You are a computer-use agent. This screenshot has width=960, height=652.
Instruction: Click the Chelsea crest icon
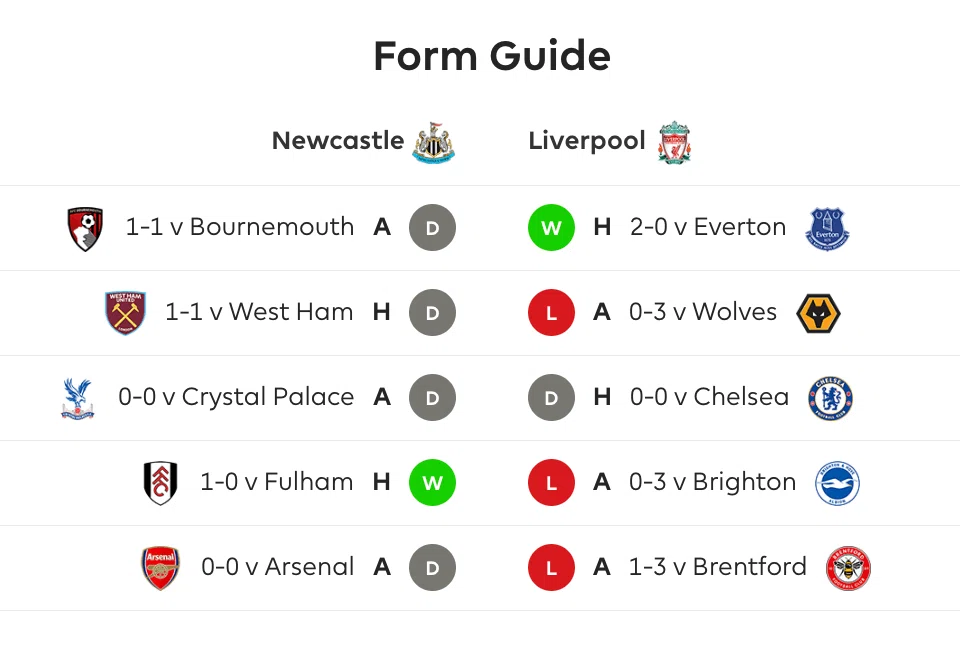click(x=831, y=398)
